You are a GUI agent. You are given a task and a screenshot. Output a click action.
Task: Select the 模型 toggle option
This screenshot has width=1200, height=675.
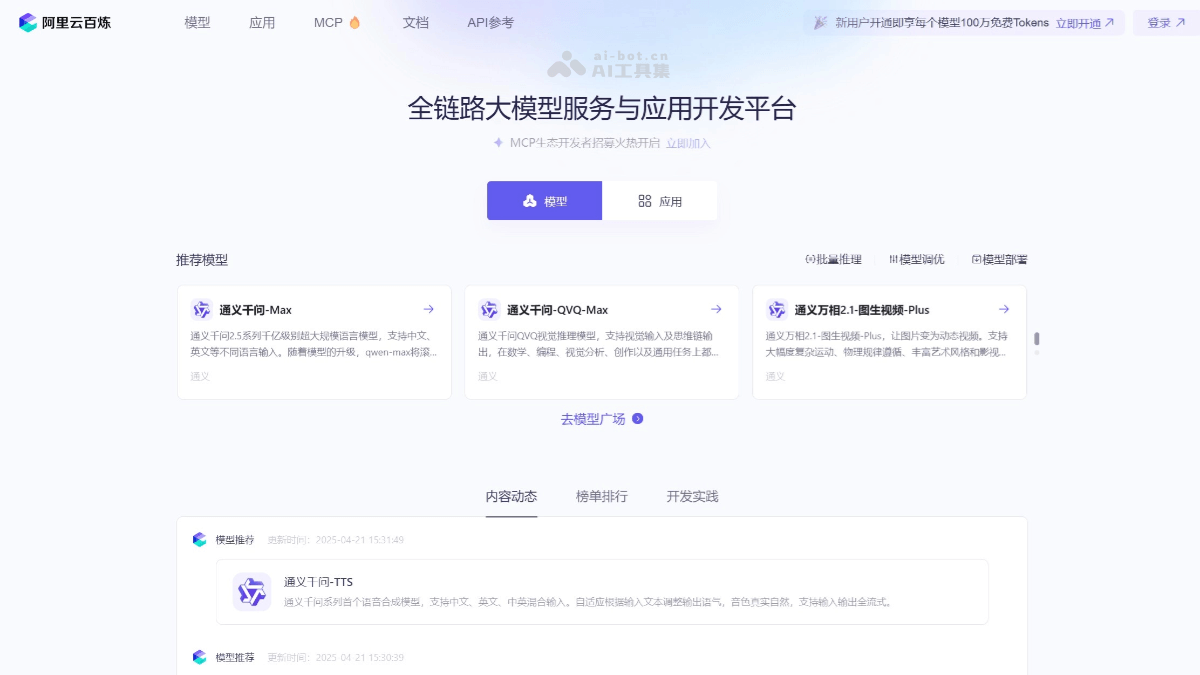tap(544, 200)
